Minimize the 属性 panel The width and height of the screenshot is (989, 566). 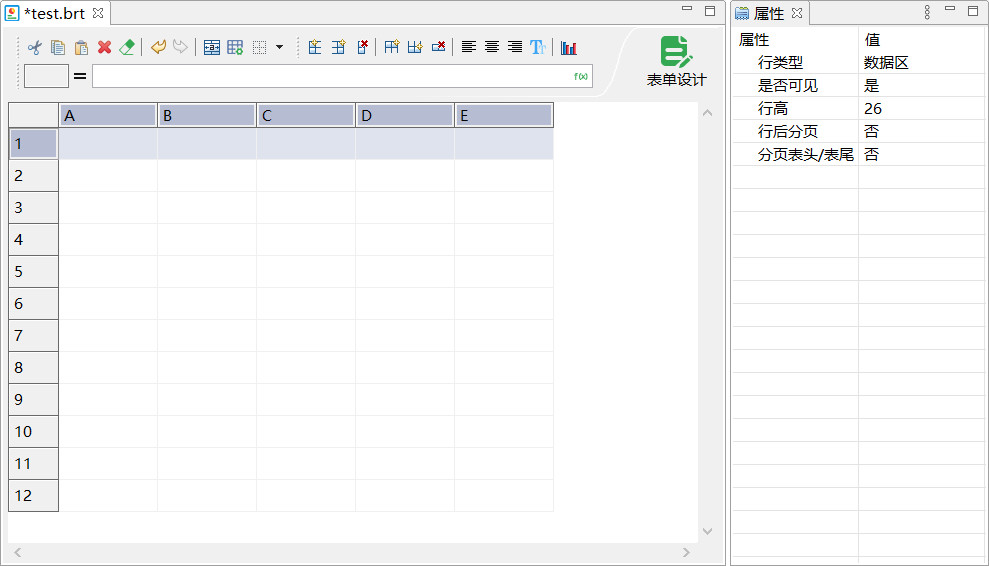click(x=950, y=9)
